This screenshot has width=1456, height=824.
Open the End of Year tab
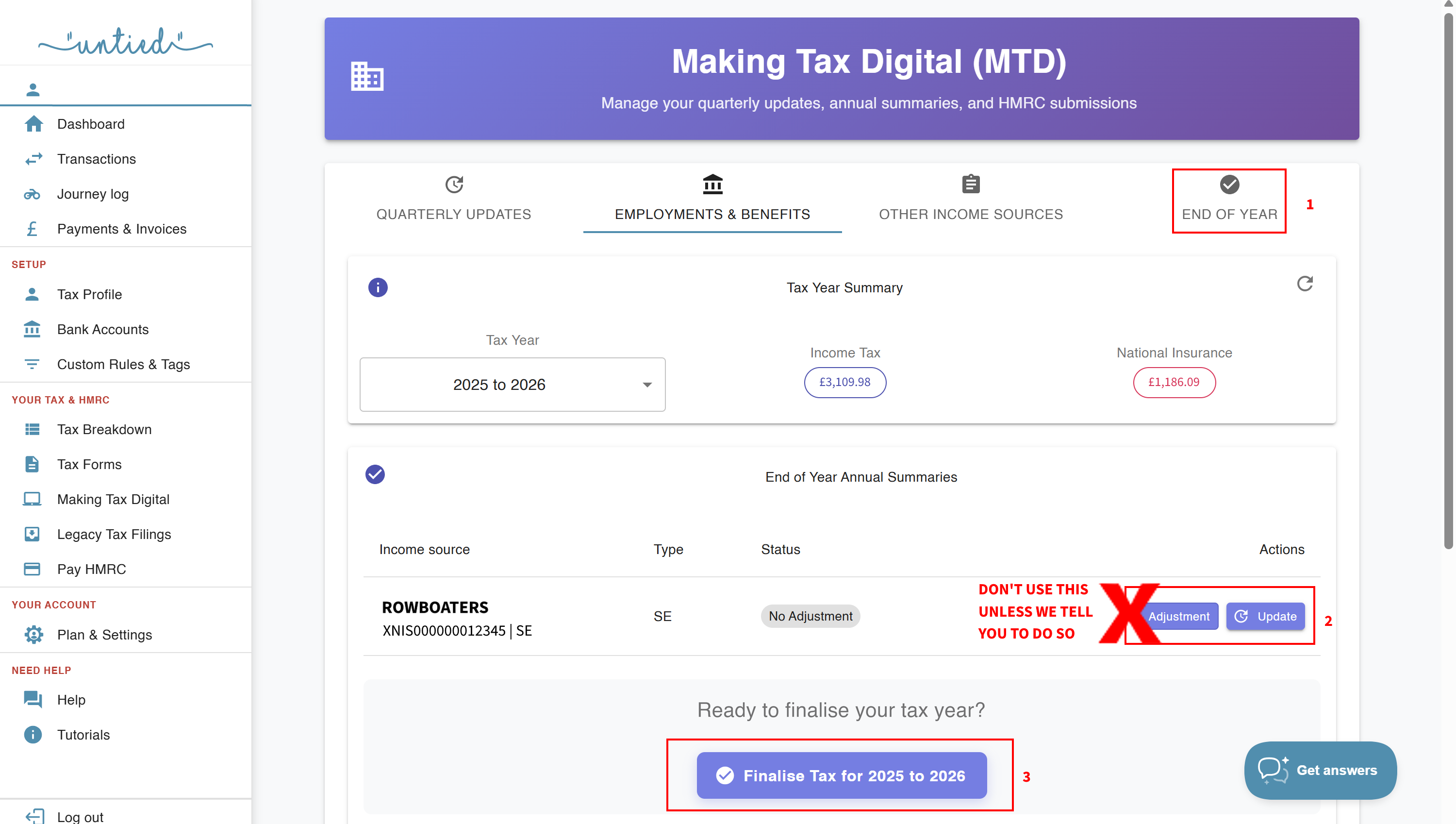click(1228, 199)
